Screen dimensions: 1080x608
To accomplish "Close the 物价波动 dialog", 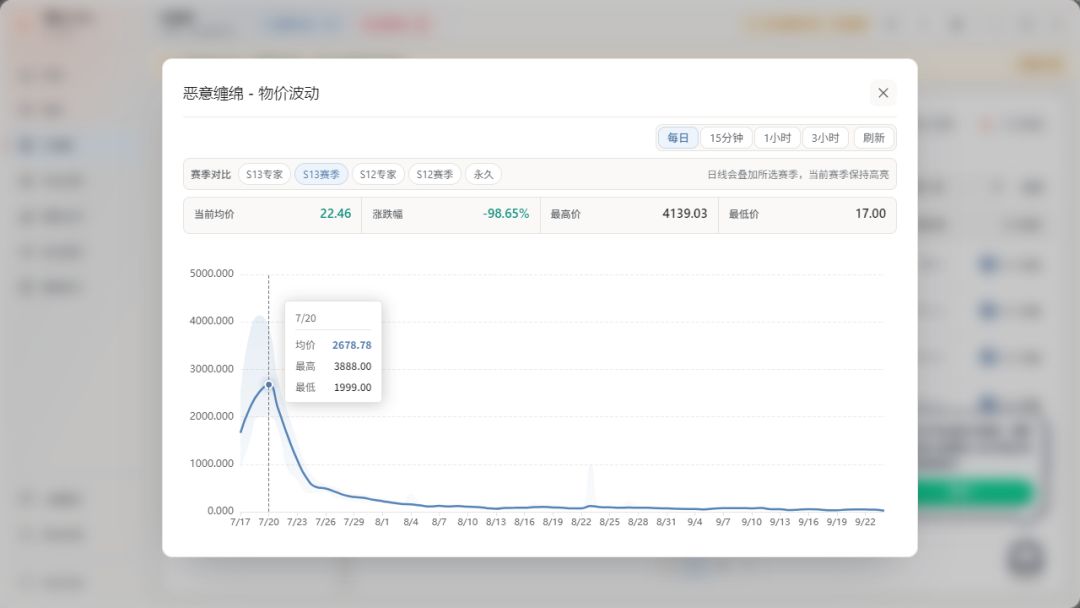I will (x=882, y=93).
